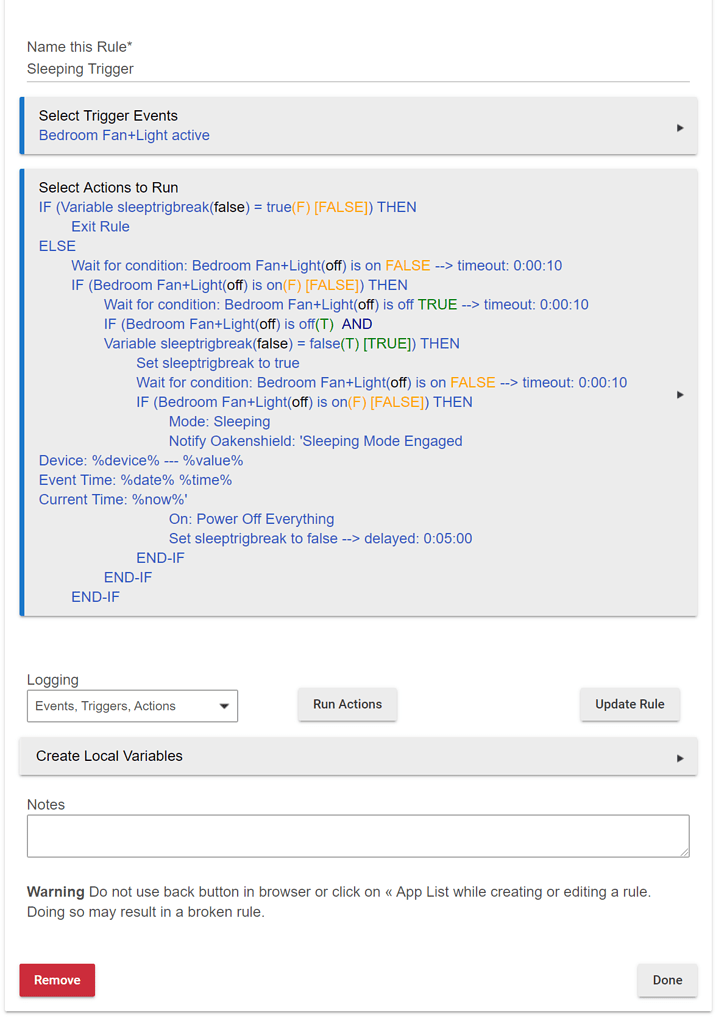Image resolution: width=726 pixels, height=1024 pixels.
Task: Click the 'Select Trigger Events' heading
Action: [108, 116]
